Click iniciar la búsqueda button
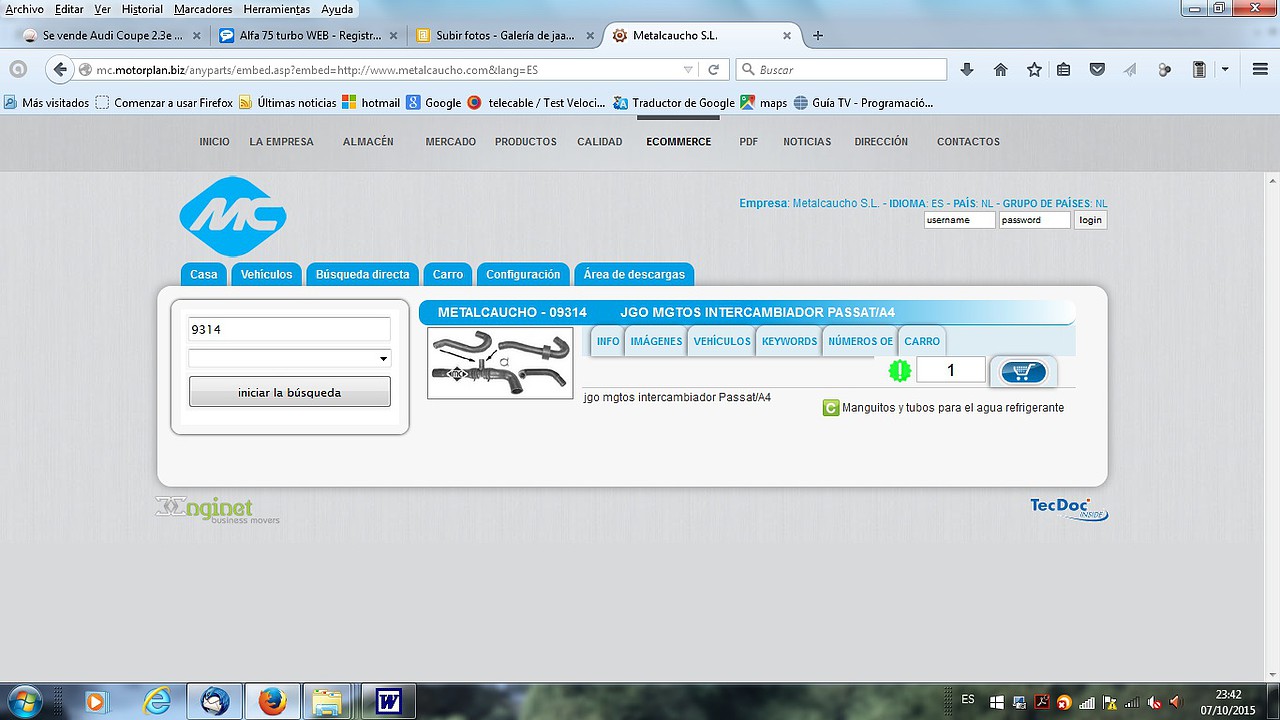The width and height of the screenshot is (1280, 720). (x=290, y=392)
